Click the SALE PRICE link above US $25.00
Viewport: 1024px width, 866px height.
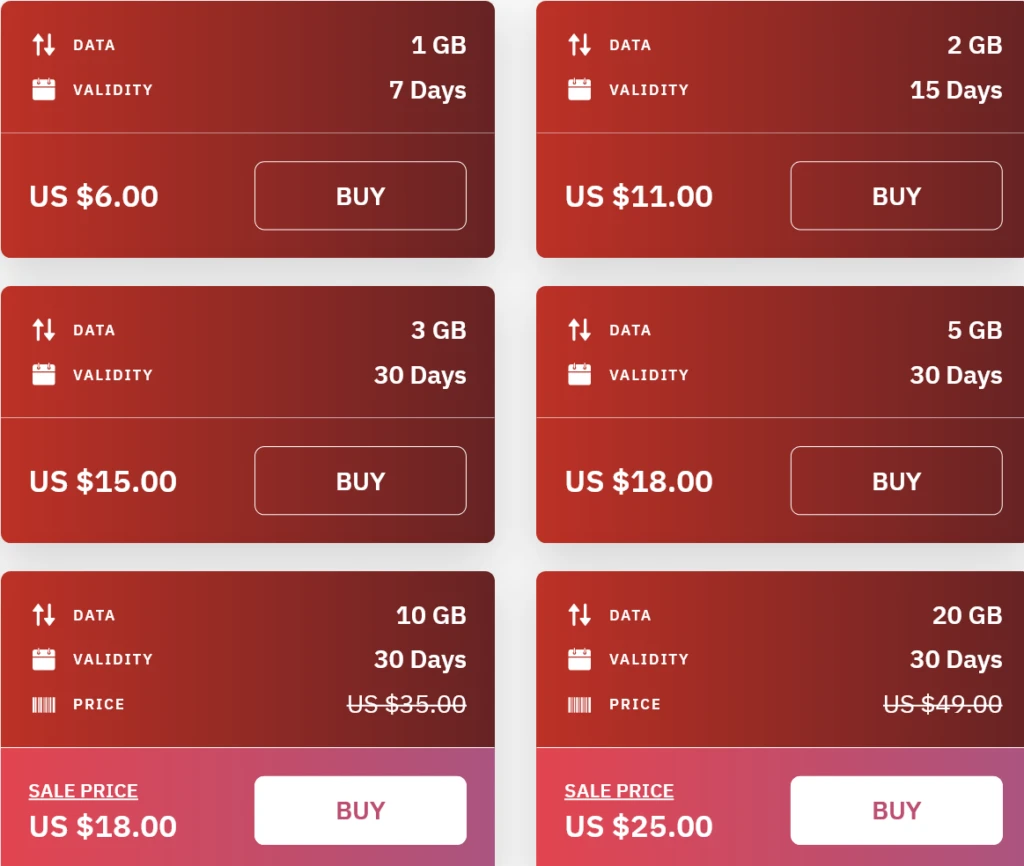click(x=619, y=791)
